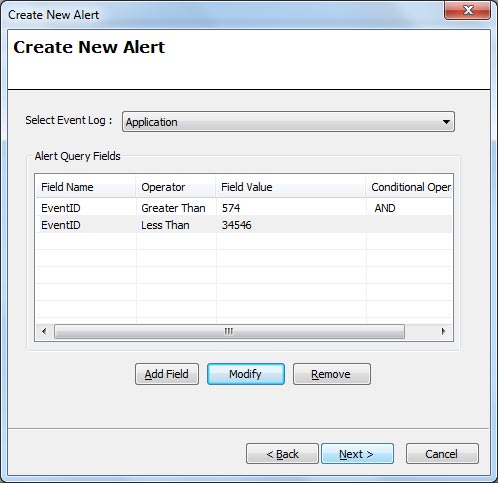This screenshot has height=483, width=498.
Task: Return with the Back button
Action: click(282, 454)
